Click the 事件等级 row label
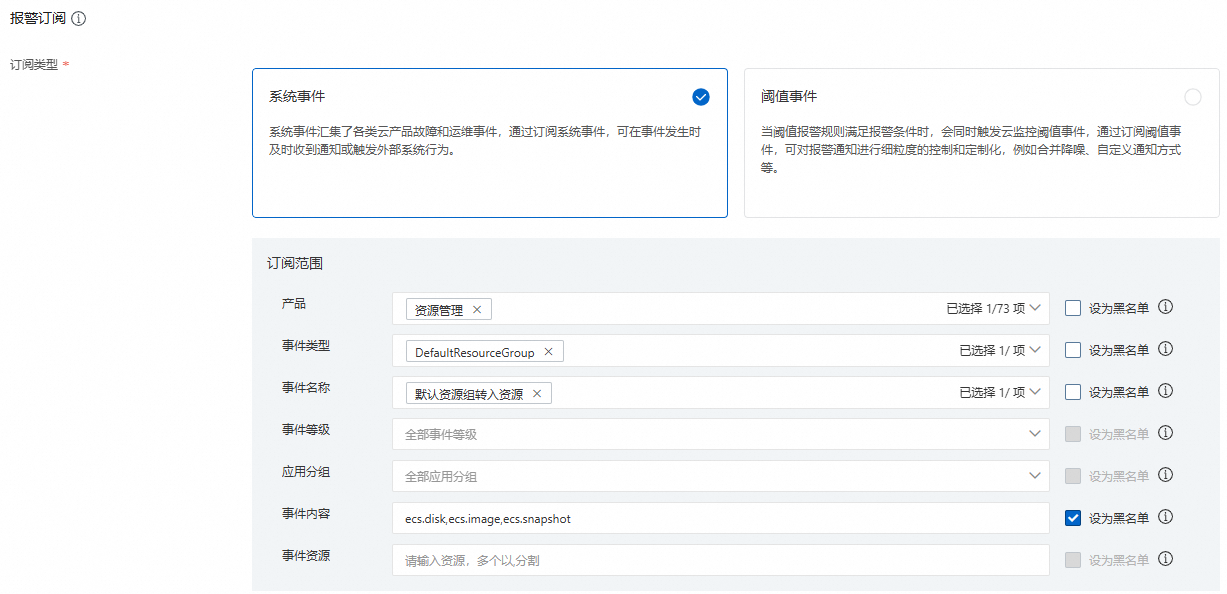This screenshot has height=594, width=1227. point(306,430)
